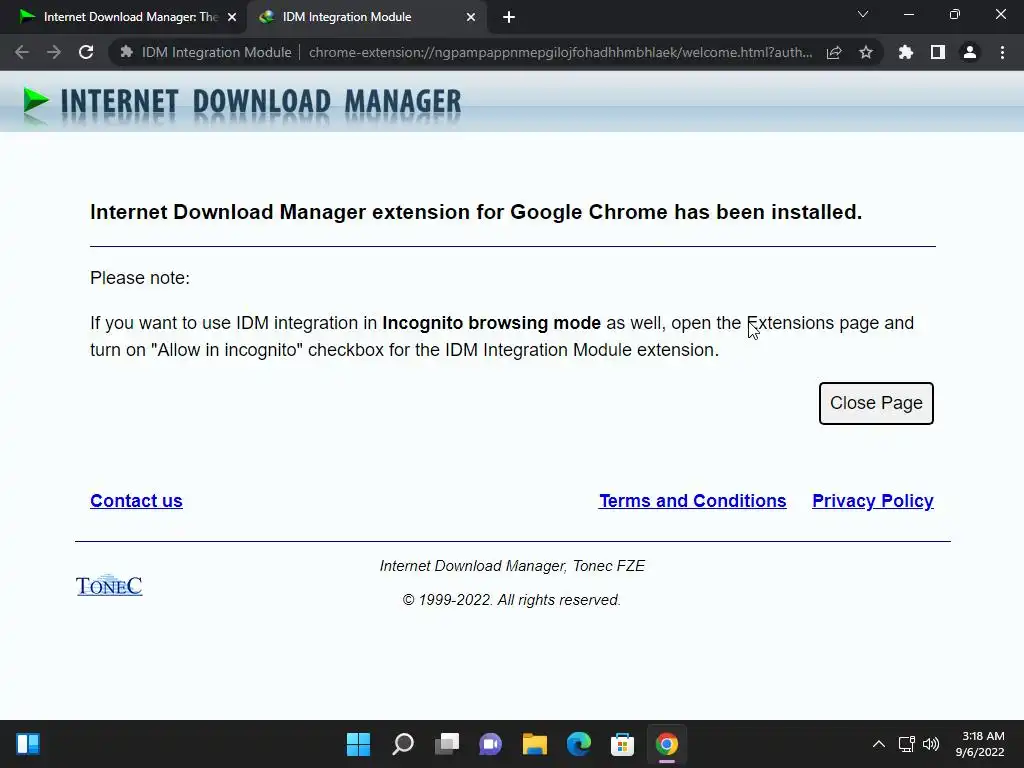The height and width of the screenshot is (768, 1024).
Task: Open volume control tray icon
Action: pos(931,744)
